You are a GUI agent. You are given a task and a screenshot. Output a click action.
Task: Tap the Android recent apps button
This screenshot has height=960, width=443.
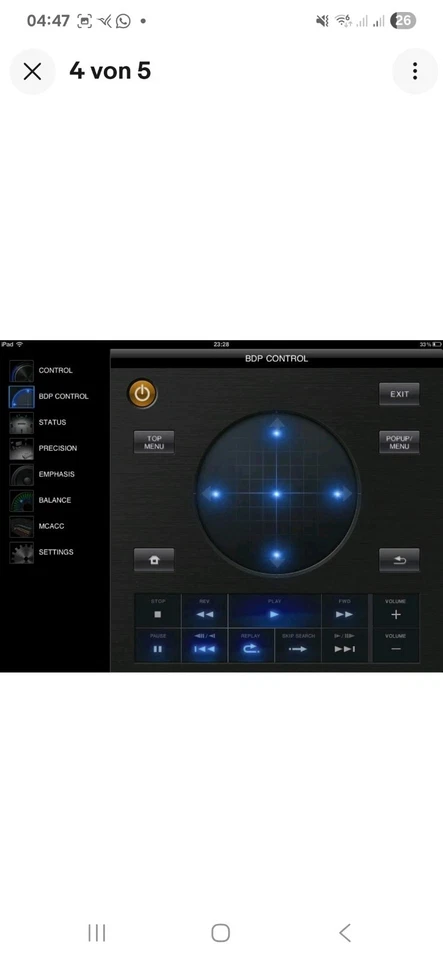(x=97, y=933)
